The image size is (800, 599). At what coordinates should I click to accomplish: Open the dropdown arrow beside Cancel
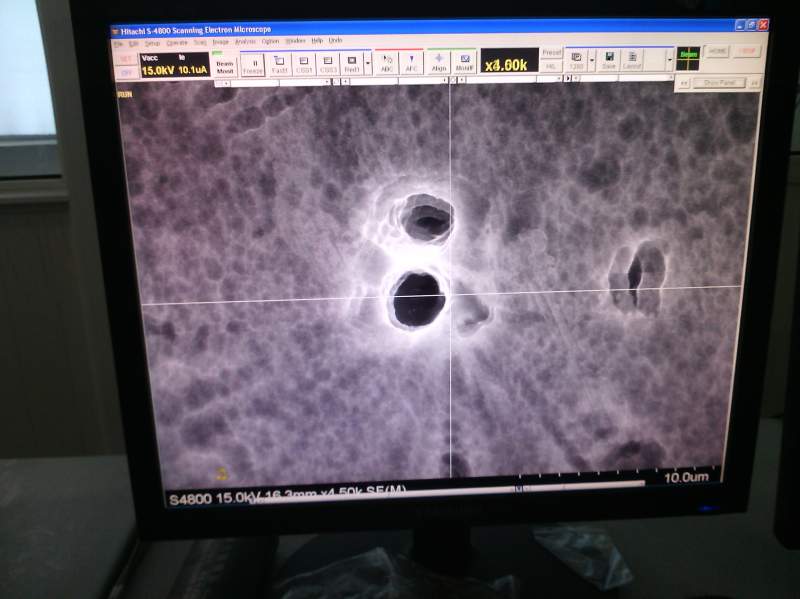(x=669, y=60)
